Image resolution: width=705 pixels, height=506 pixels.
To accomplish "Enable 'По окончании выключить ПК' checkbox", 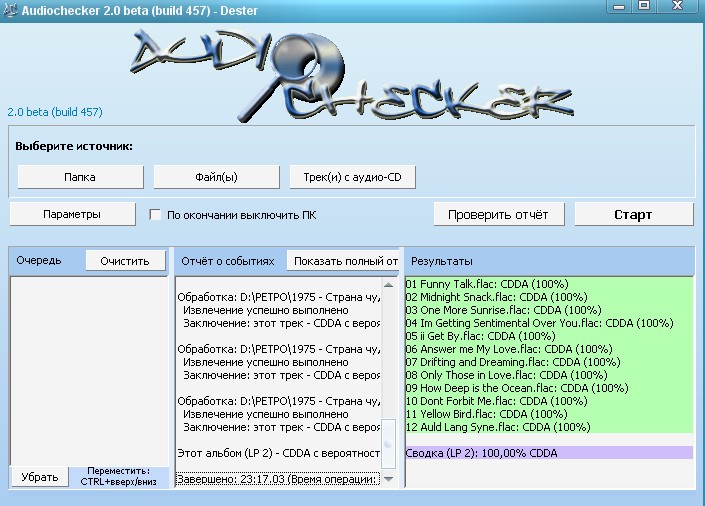I will click(x=155, y=215).
